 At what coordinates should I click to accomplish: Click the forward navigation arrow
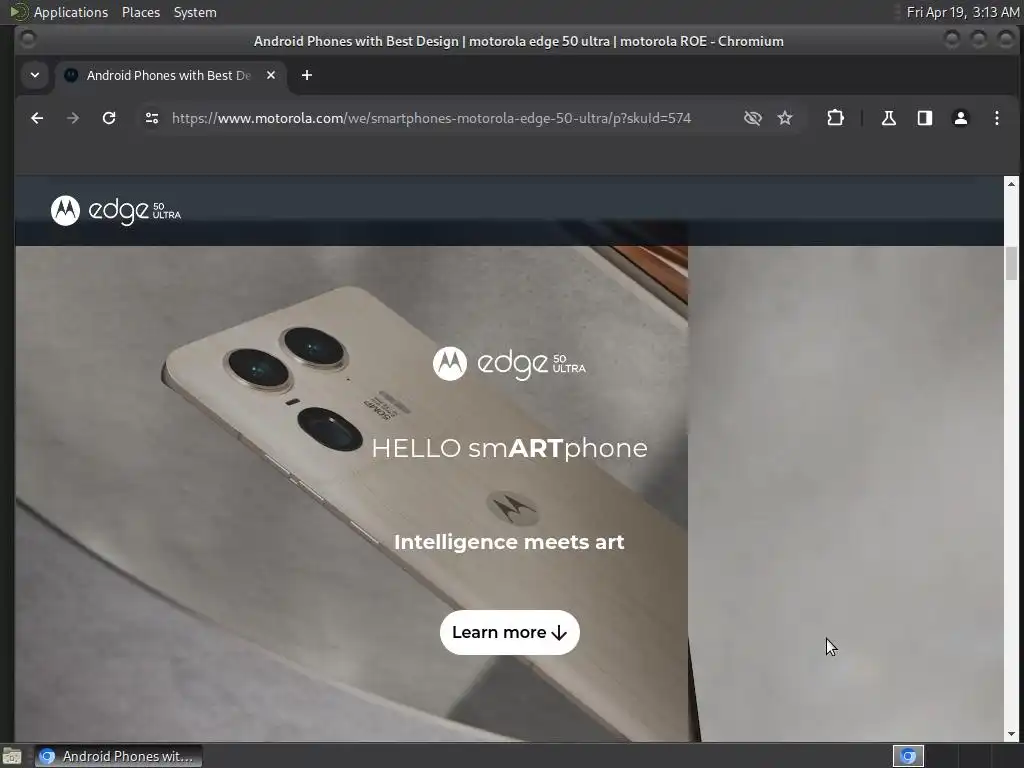[73, 118]
